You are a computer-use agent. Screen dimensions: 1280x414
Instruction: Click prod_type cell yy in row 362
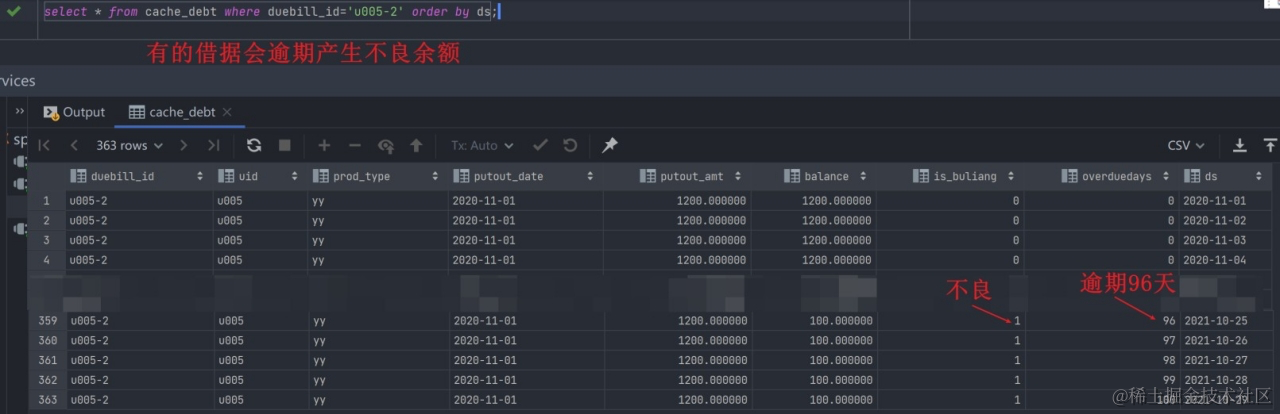(376, 381)
